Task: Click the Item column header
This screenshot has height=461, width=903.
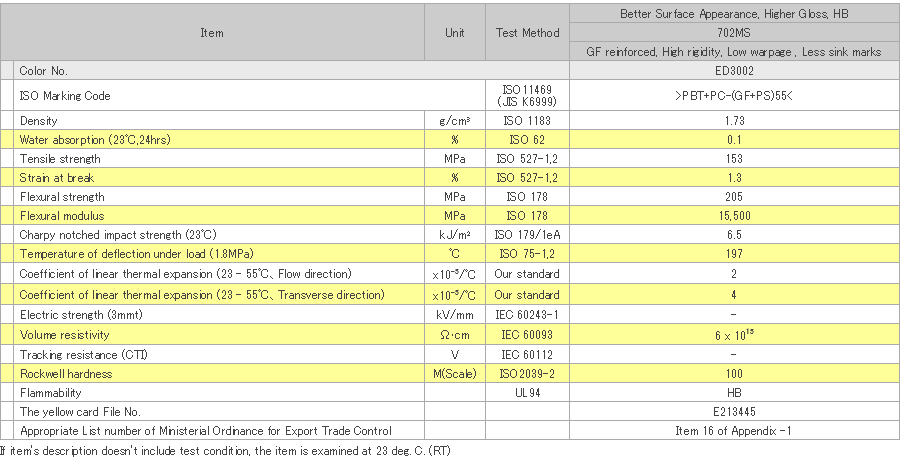Action: (212, 33)
